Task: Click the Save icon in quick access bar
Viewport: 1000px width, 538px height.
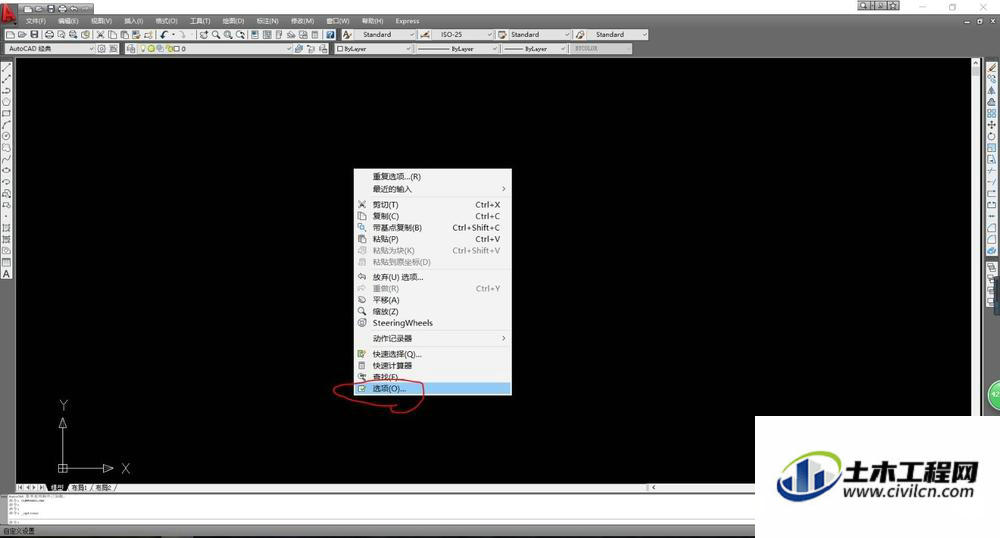Action: pos(51,9)
